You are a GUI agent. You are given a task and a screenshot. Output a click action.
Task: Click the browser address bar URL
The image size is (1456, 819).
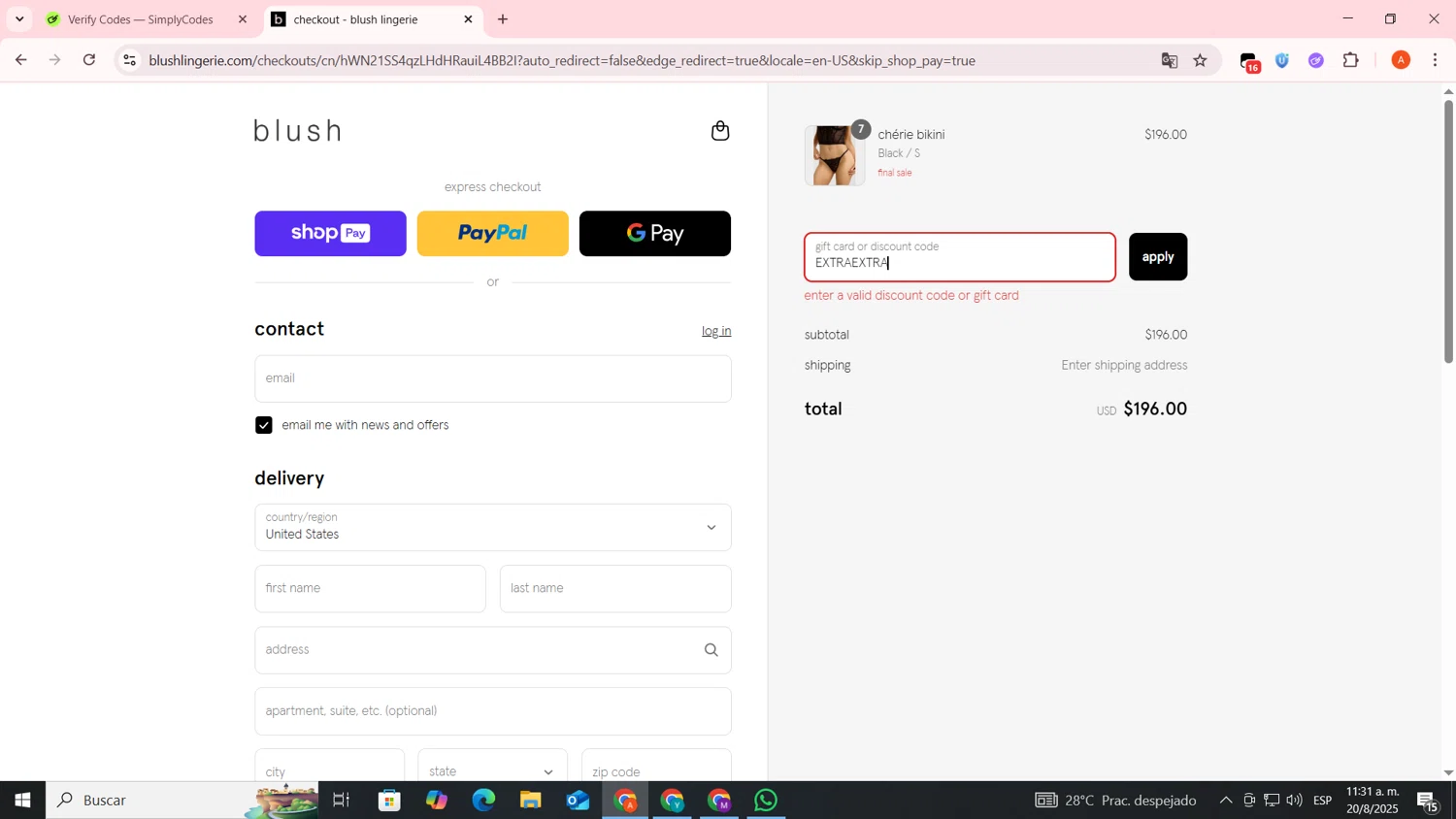(x=562, y=60)
